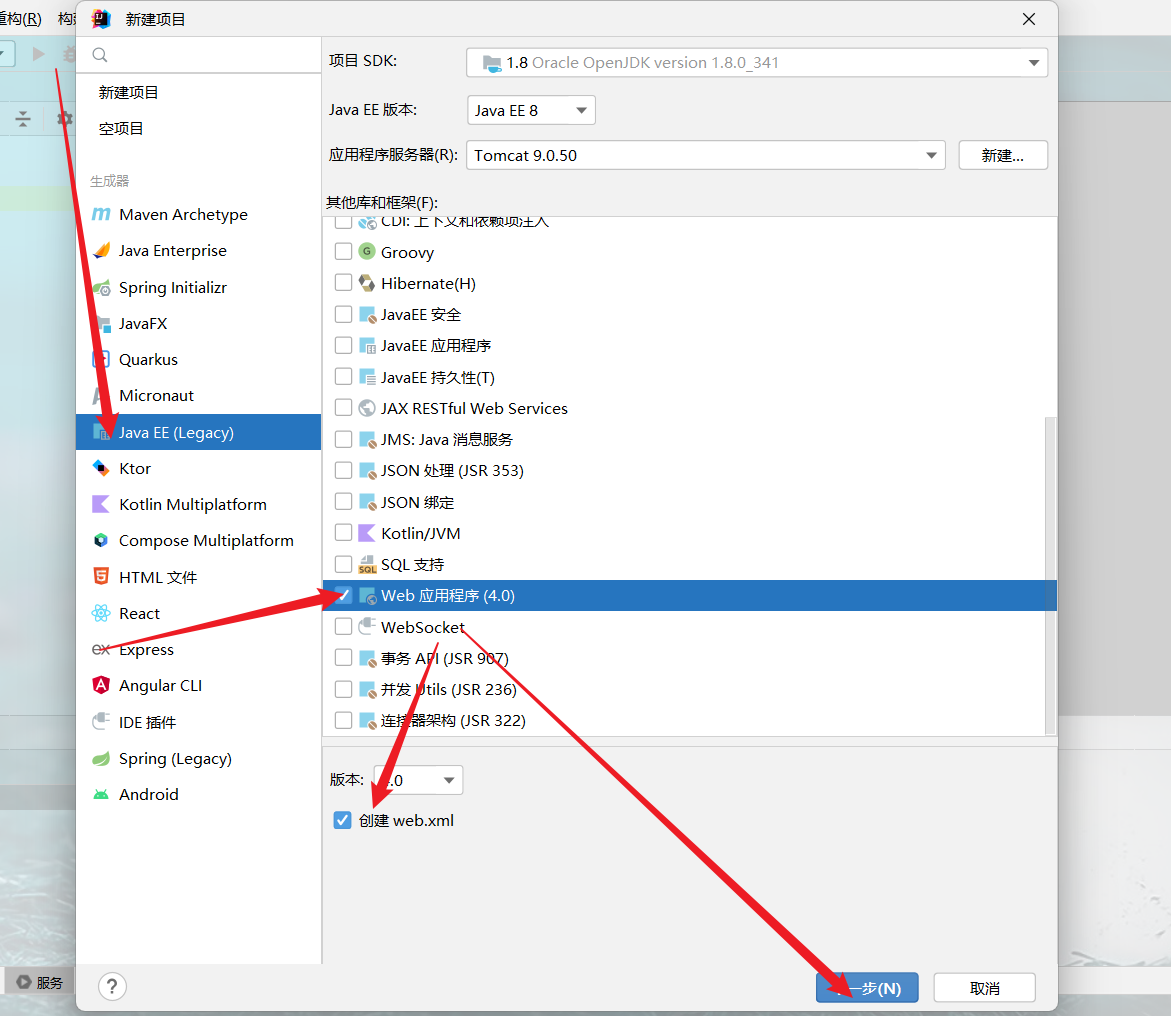Click the JAX RESTful Web Services icon

tap(367, 408)
